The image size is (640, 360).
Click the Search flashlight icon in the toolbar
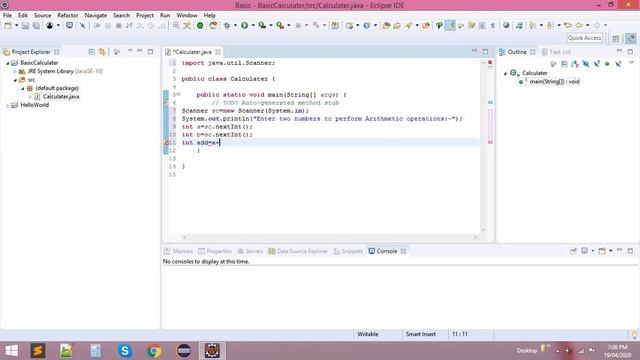tap(409, 25)
